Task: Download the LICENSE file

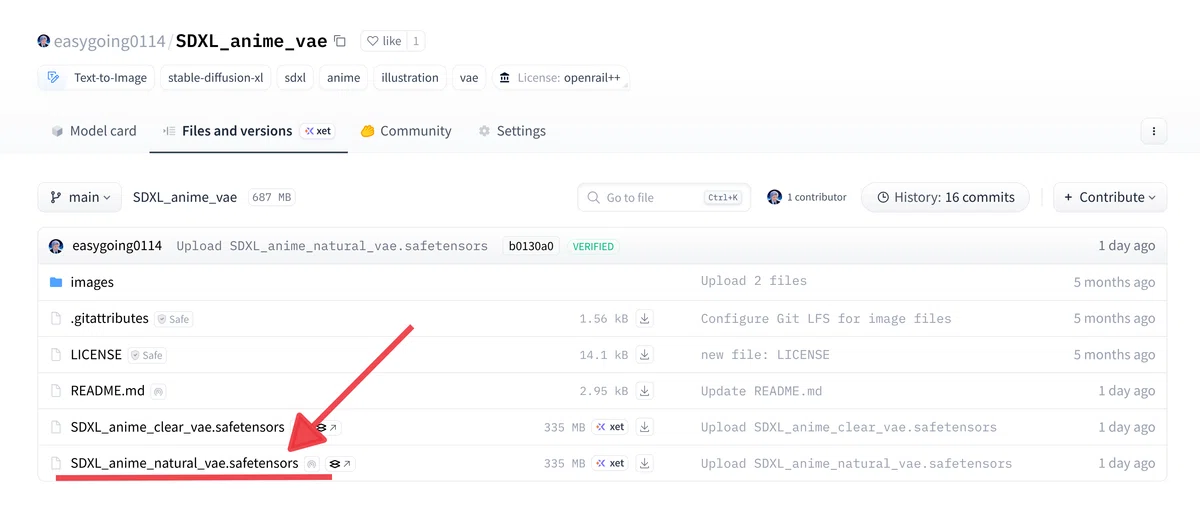Action: click(645, 355)
